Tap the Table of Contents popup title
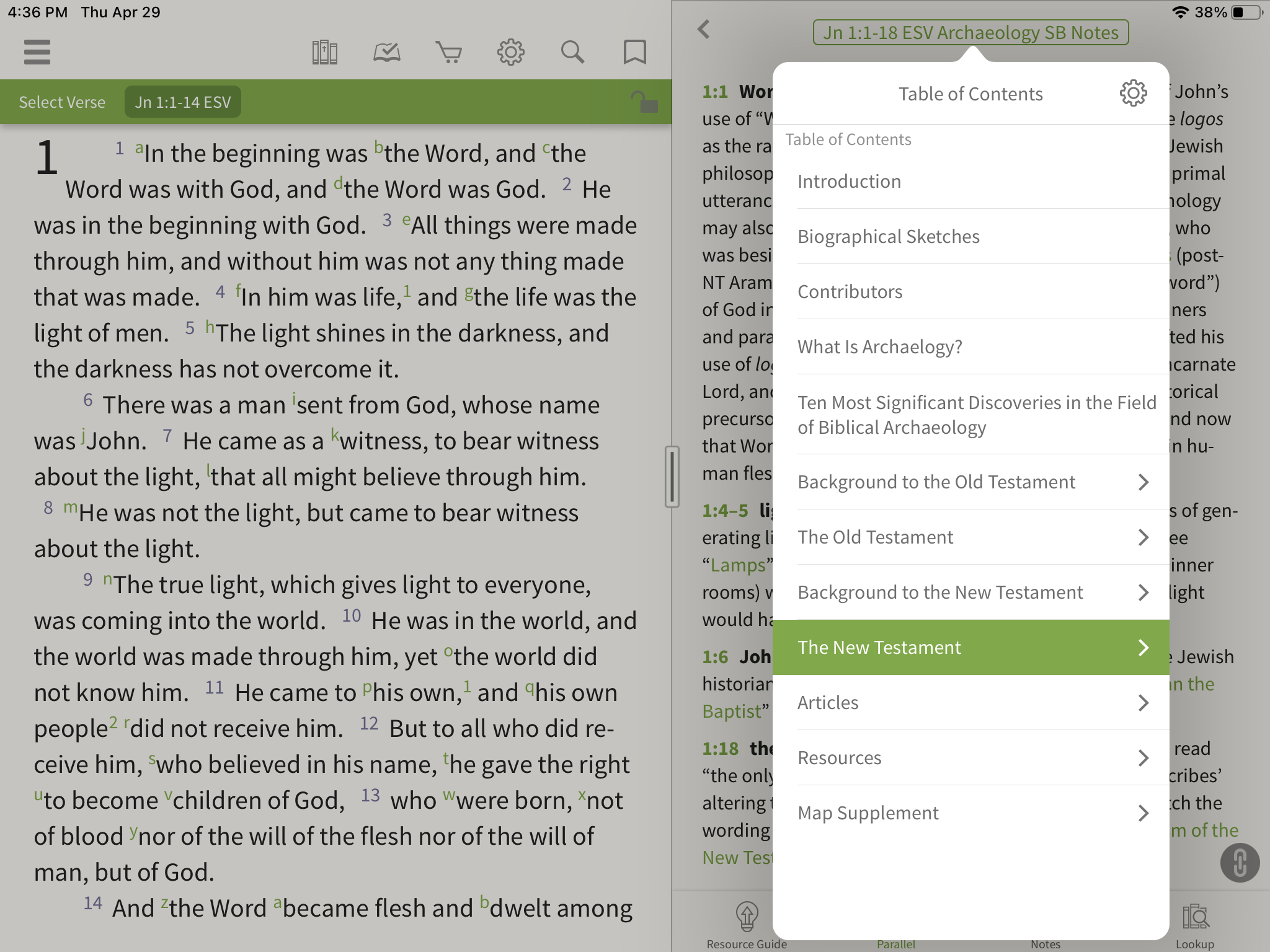Screen dimensions: 1270x952 pos(970,94)
